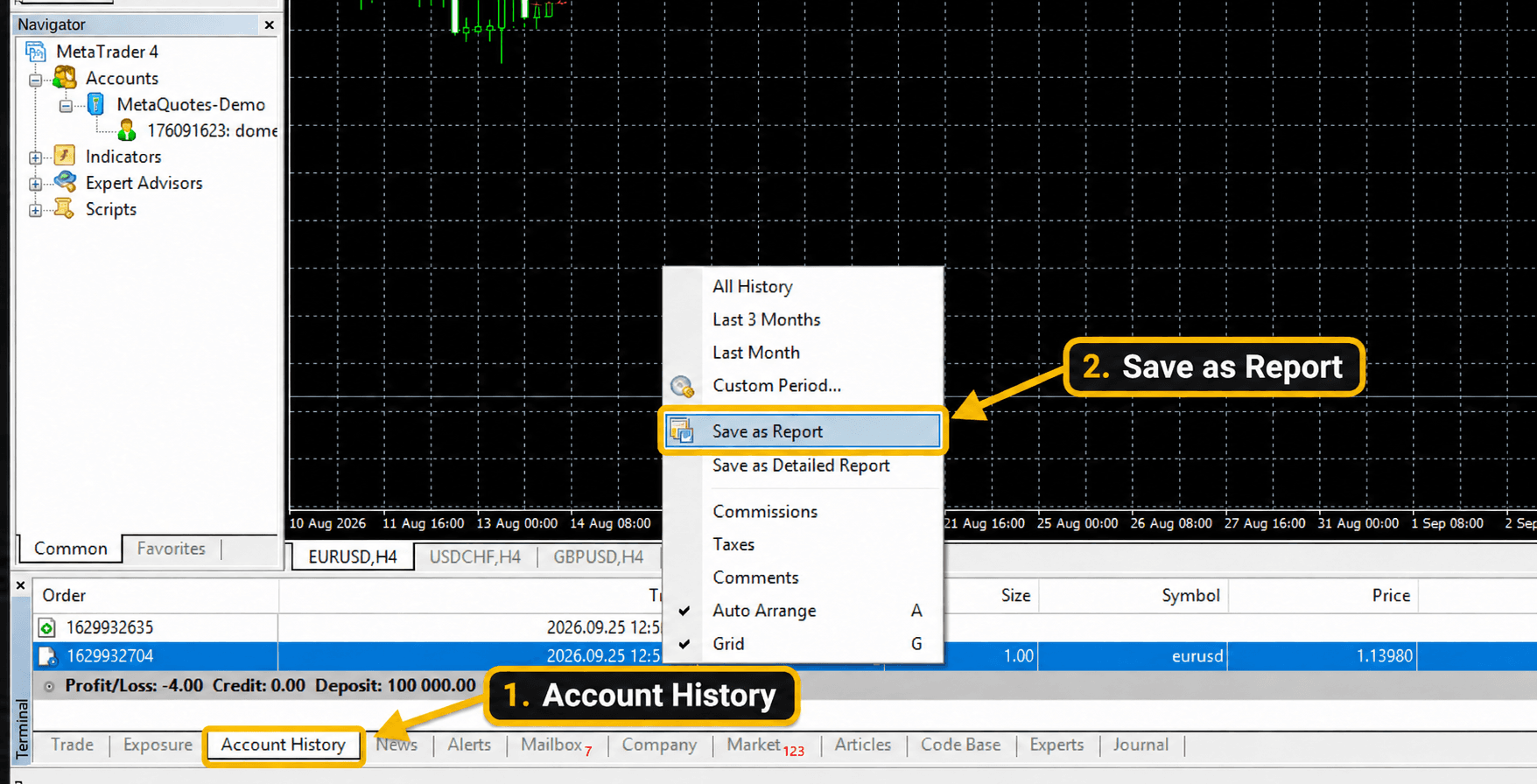
Task: Click the Save as Report disk icon
Action: coord(682,430)
